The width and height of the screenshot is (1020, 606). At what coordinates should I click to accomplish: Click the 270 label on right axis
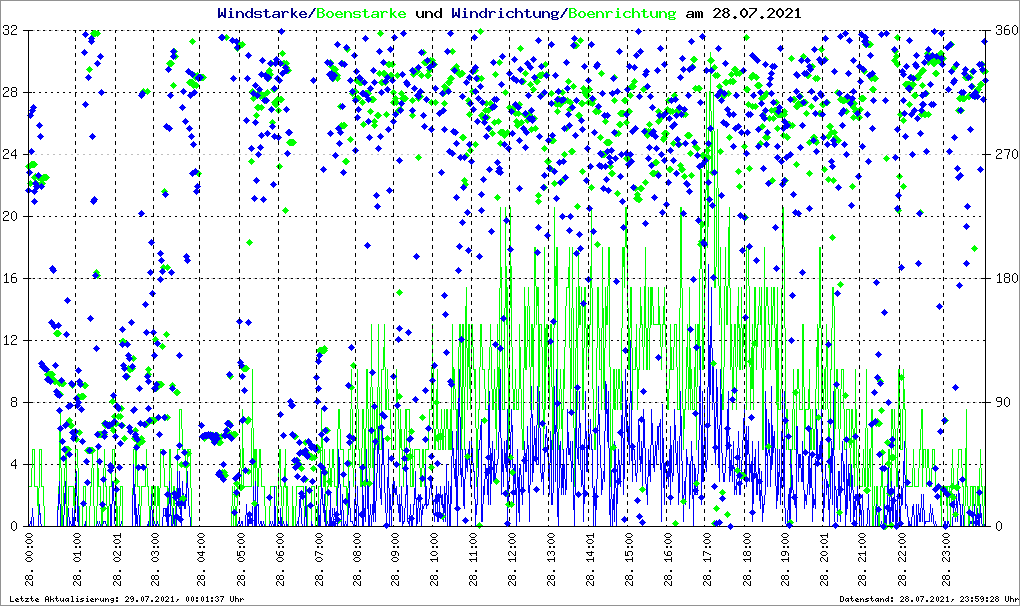(1003, 155)
